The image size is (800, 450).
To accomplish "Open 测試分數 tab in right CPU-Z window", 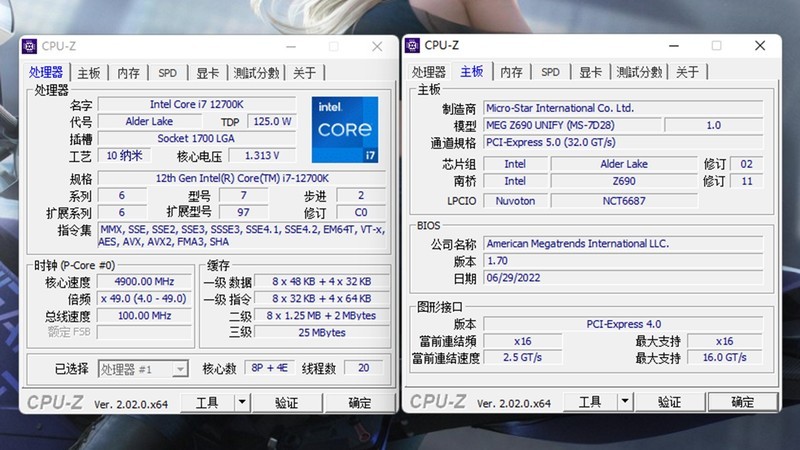I will 639,72.
